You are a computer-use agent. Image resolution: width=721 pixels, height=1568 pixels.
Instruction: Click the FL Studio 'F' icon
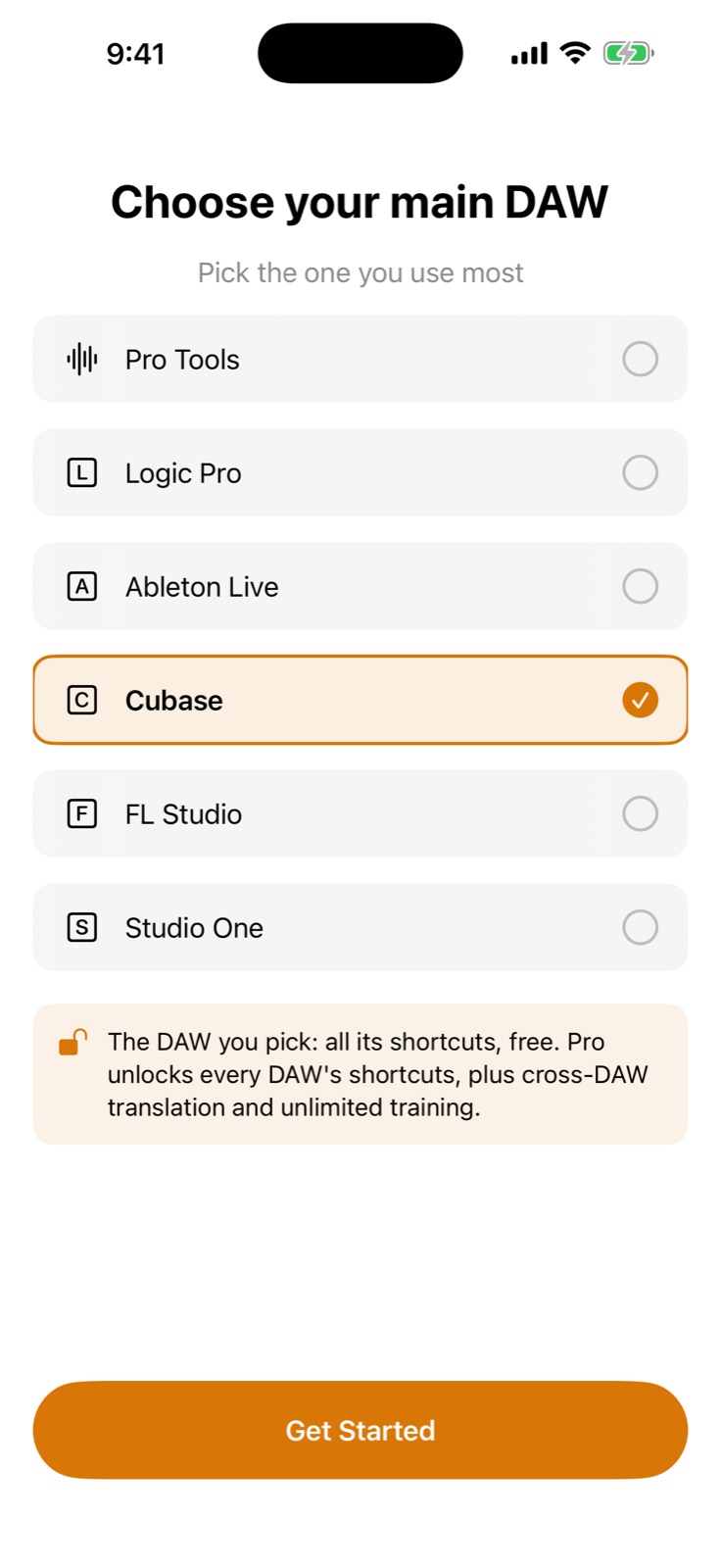[82, 814]
